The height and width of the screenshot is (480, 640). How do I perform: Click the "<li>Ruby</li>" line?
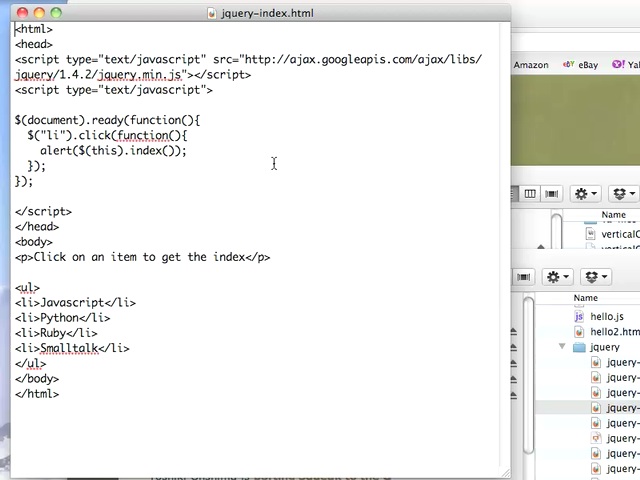56,333
